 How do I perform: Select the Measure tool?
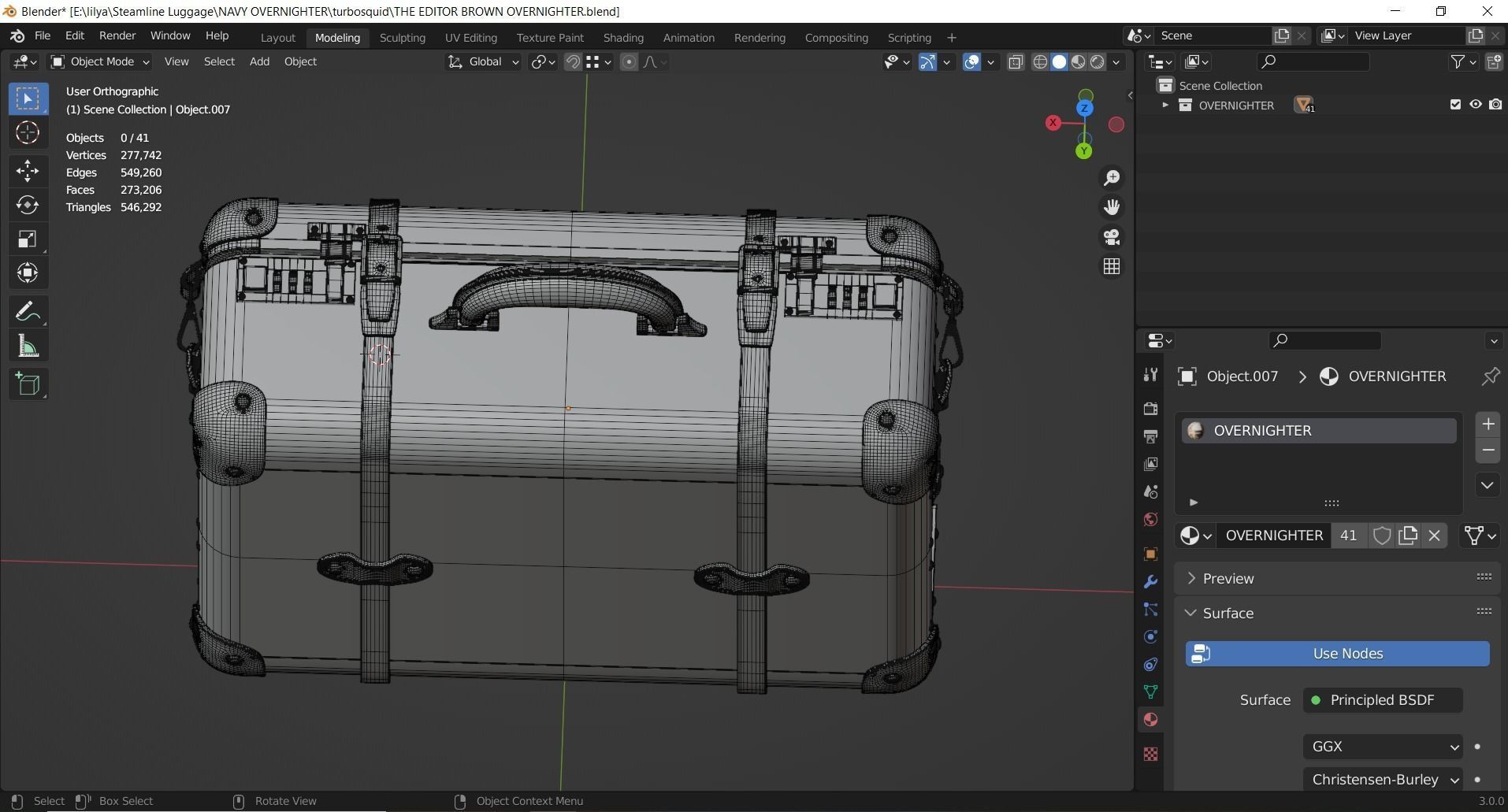tap(28, 346)
